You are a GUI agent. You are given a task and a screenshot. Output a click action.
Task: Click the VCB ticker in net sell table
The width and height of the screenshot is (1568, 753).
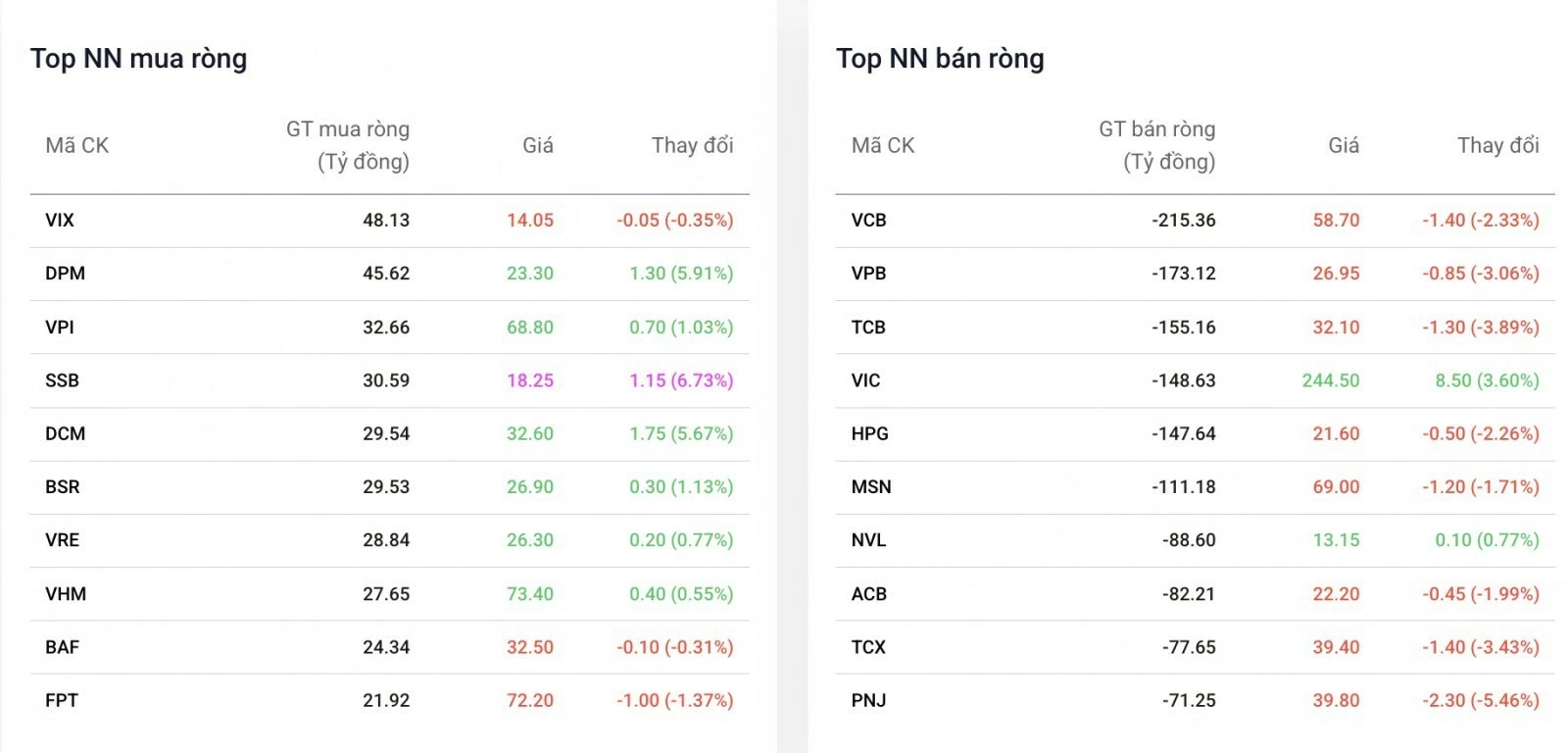click(x=868, y=221)
